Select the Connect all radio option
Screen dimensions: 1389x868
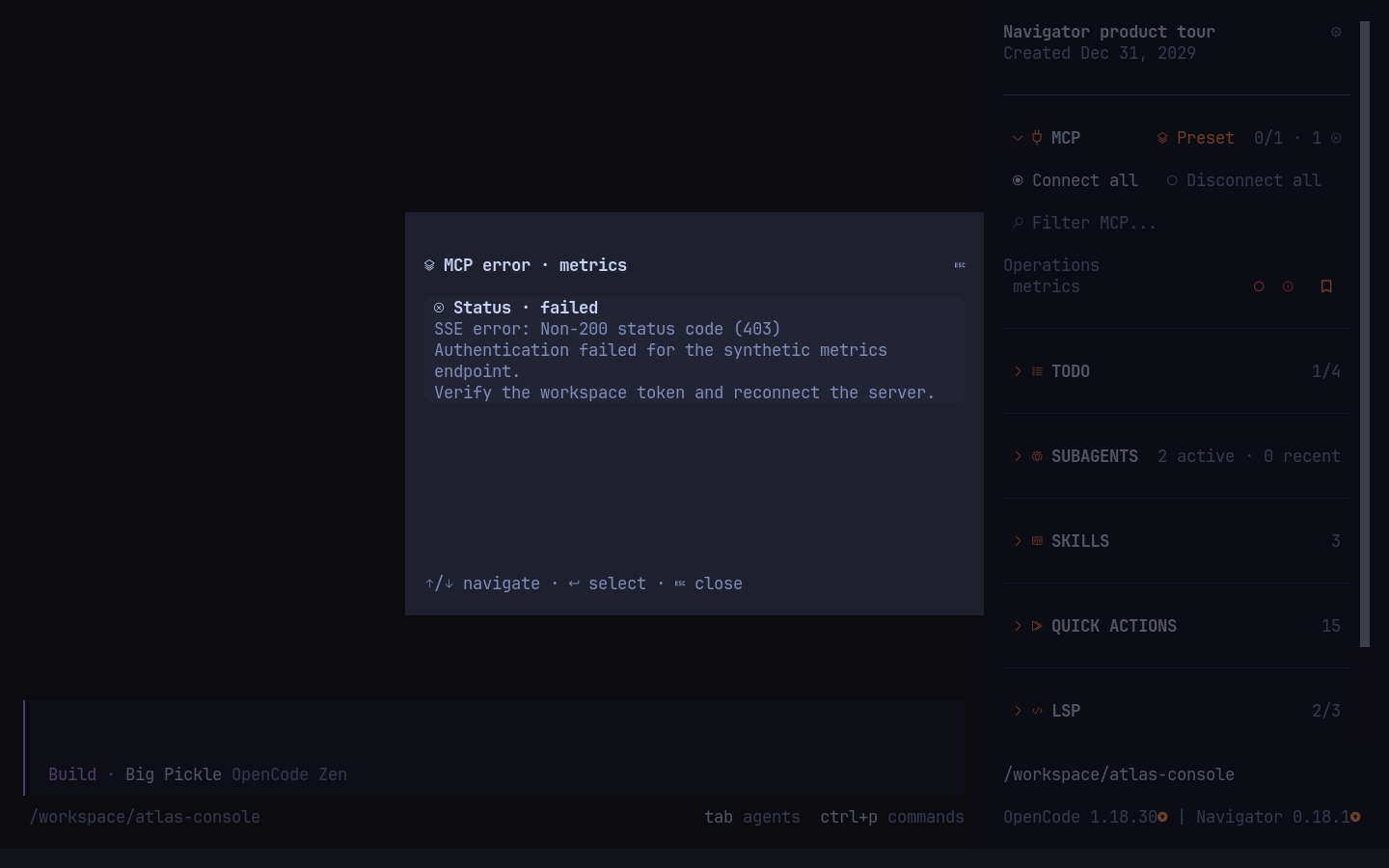(1076, 180)
